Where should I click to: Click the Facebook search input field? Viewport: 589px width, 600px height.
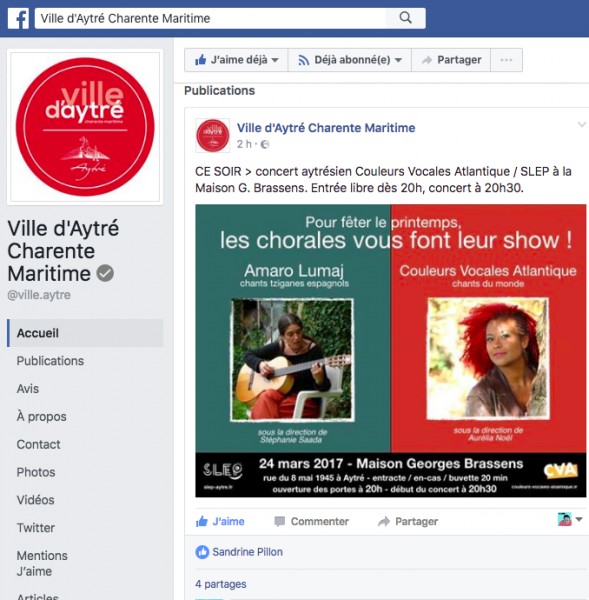coord(210,18)
